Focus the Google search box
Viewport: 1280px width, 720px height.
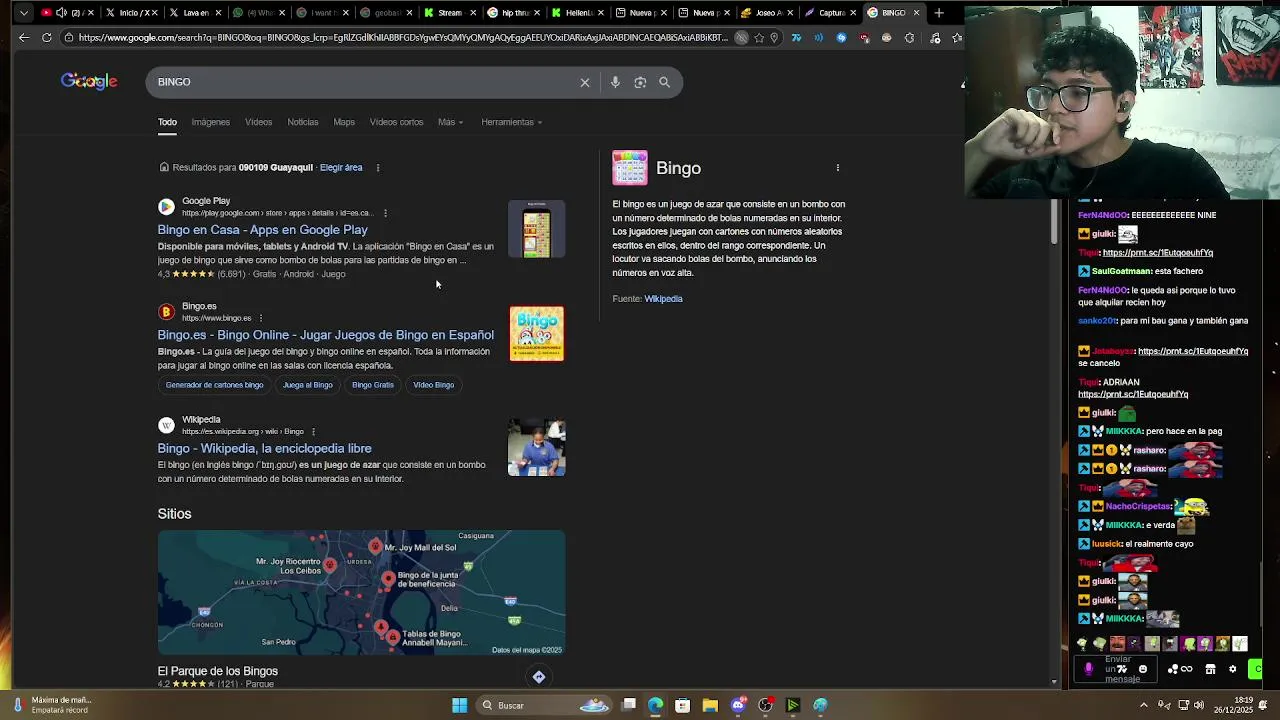(365, 82)
